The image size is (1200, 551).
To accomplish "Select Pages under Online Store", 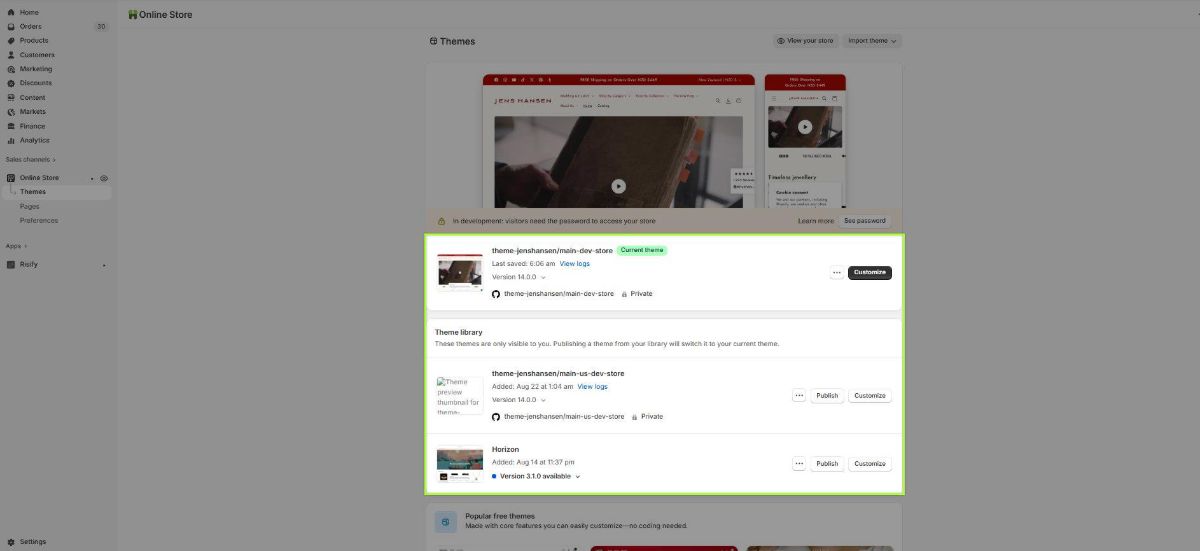I will pyautogui.click(x=30, y=206).
